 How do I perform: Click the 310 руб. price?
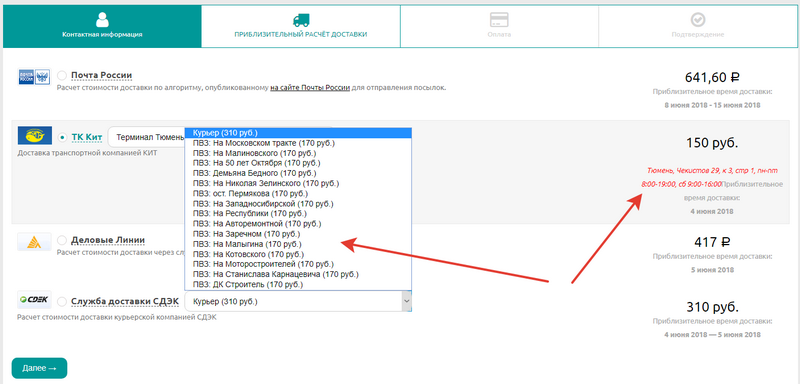point(712,308)
